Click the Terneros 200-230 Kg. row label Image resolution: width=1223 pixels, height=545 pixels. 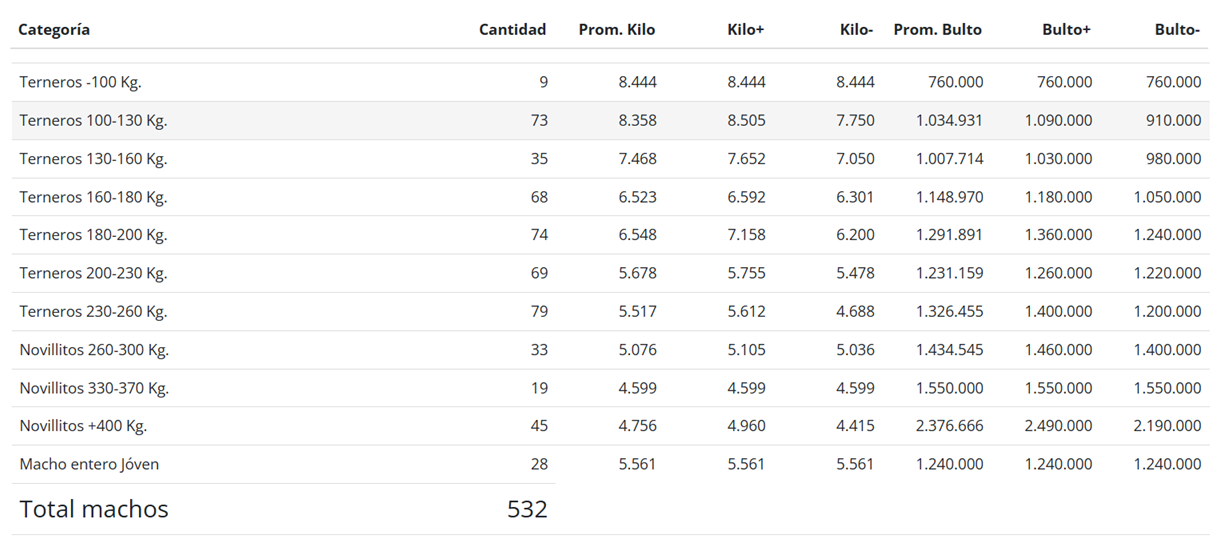[93, 273]
